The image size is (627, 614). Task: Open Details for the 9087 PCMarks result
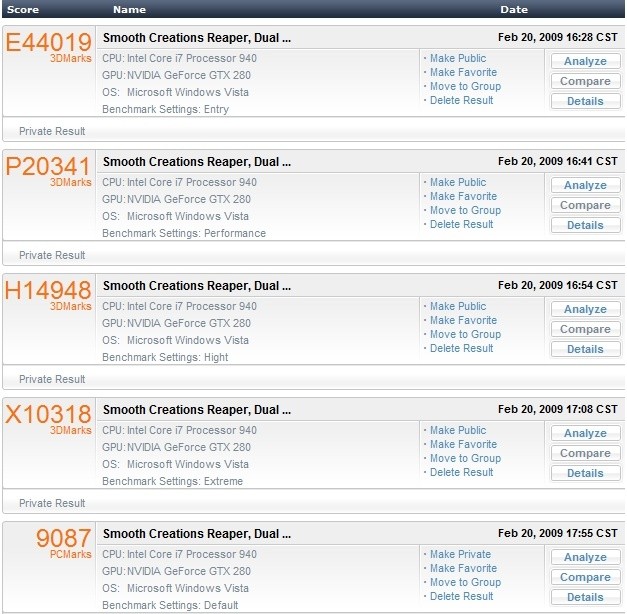pos(585,597)
